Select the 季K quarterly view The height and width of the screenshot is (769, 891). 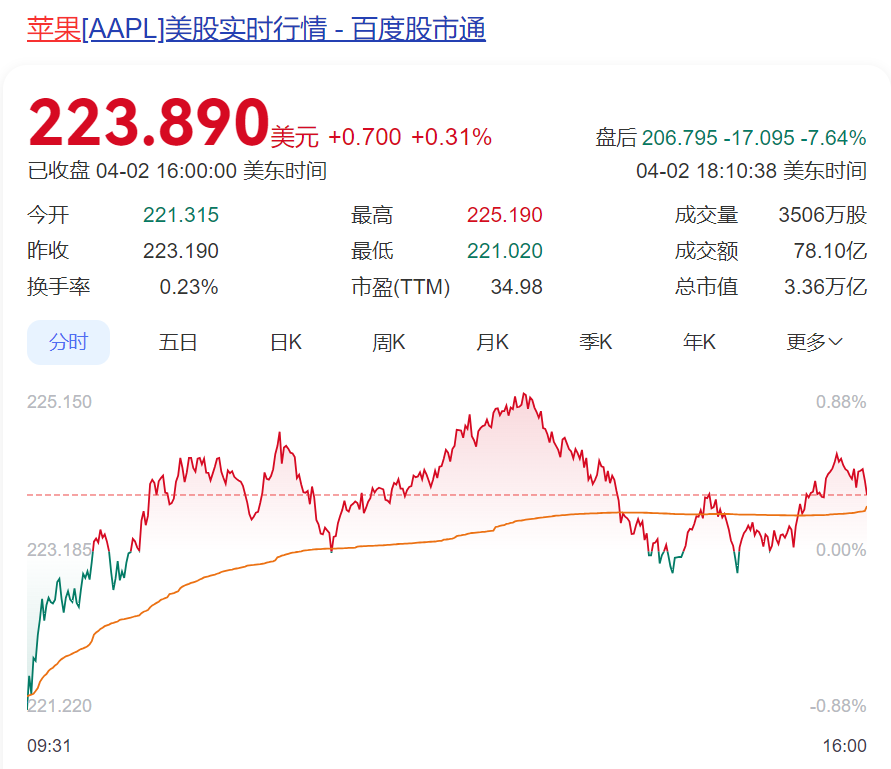595,341
